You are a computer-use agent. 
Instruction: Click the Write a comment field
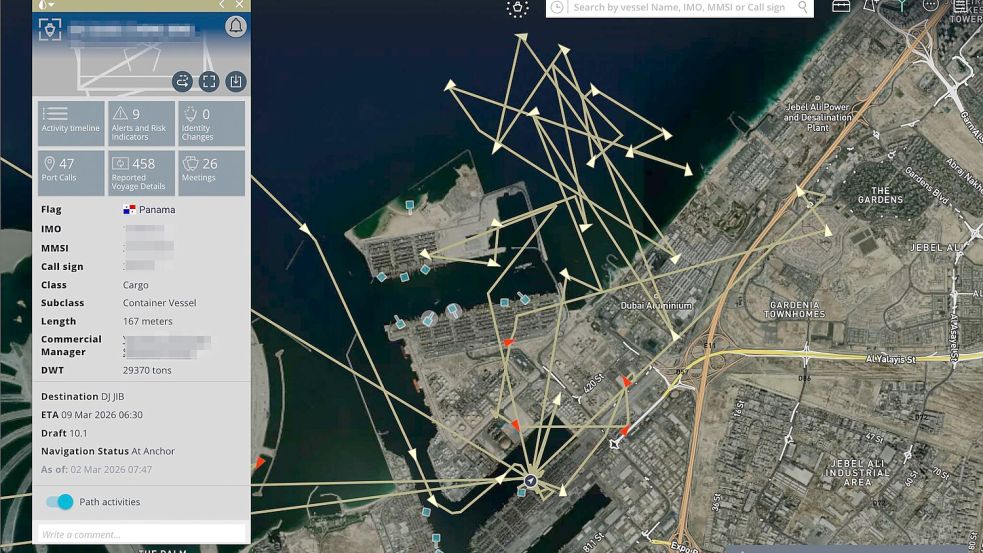click(x=142, y=534)
